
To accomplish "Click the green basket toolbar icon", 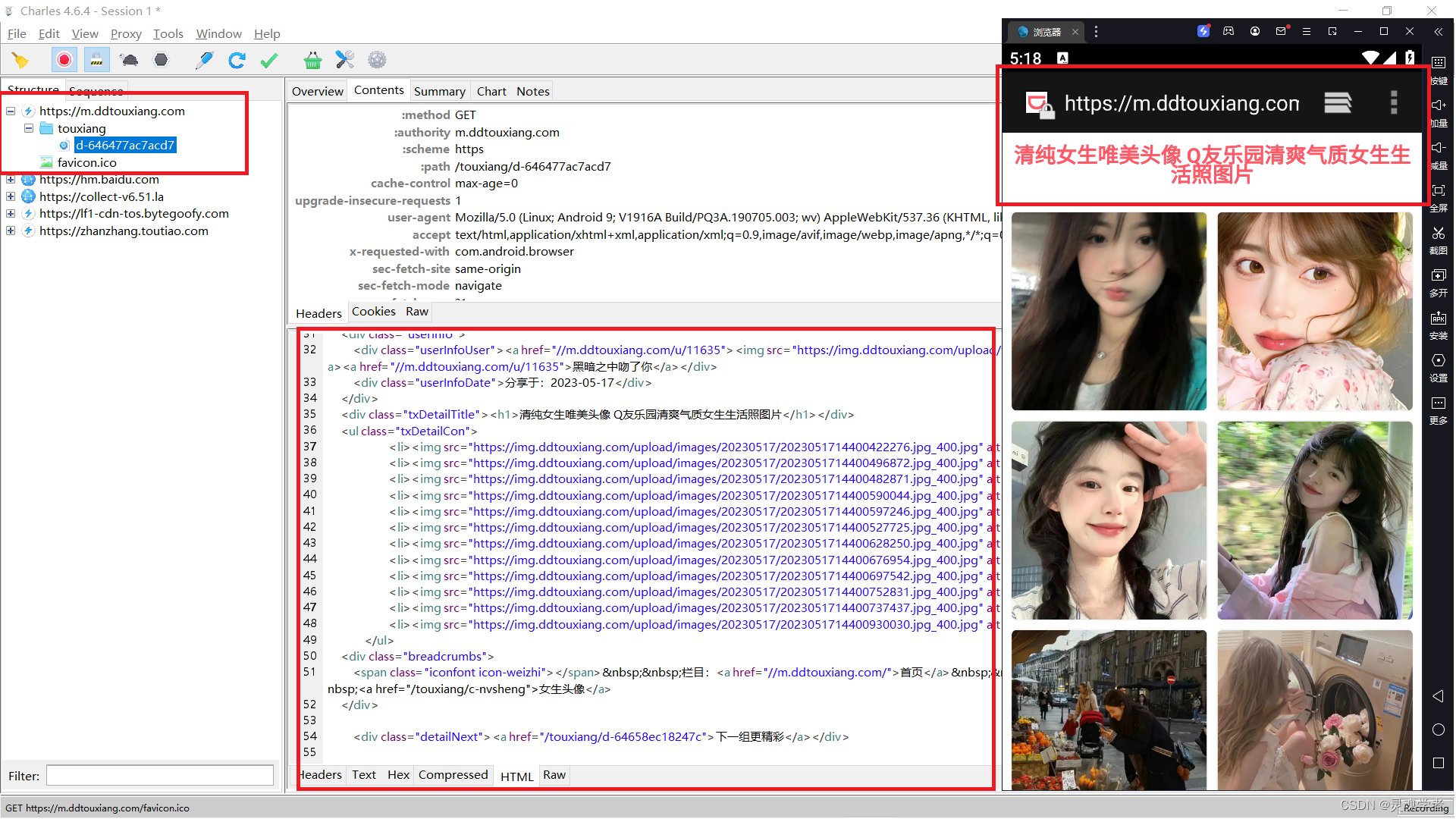I will (x=312, y=60).
